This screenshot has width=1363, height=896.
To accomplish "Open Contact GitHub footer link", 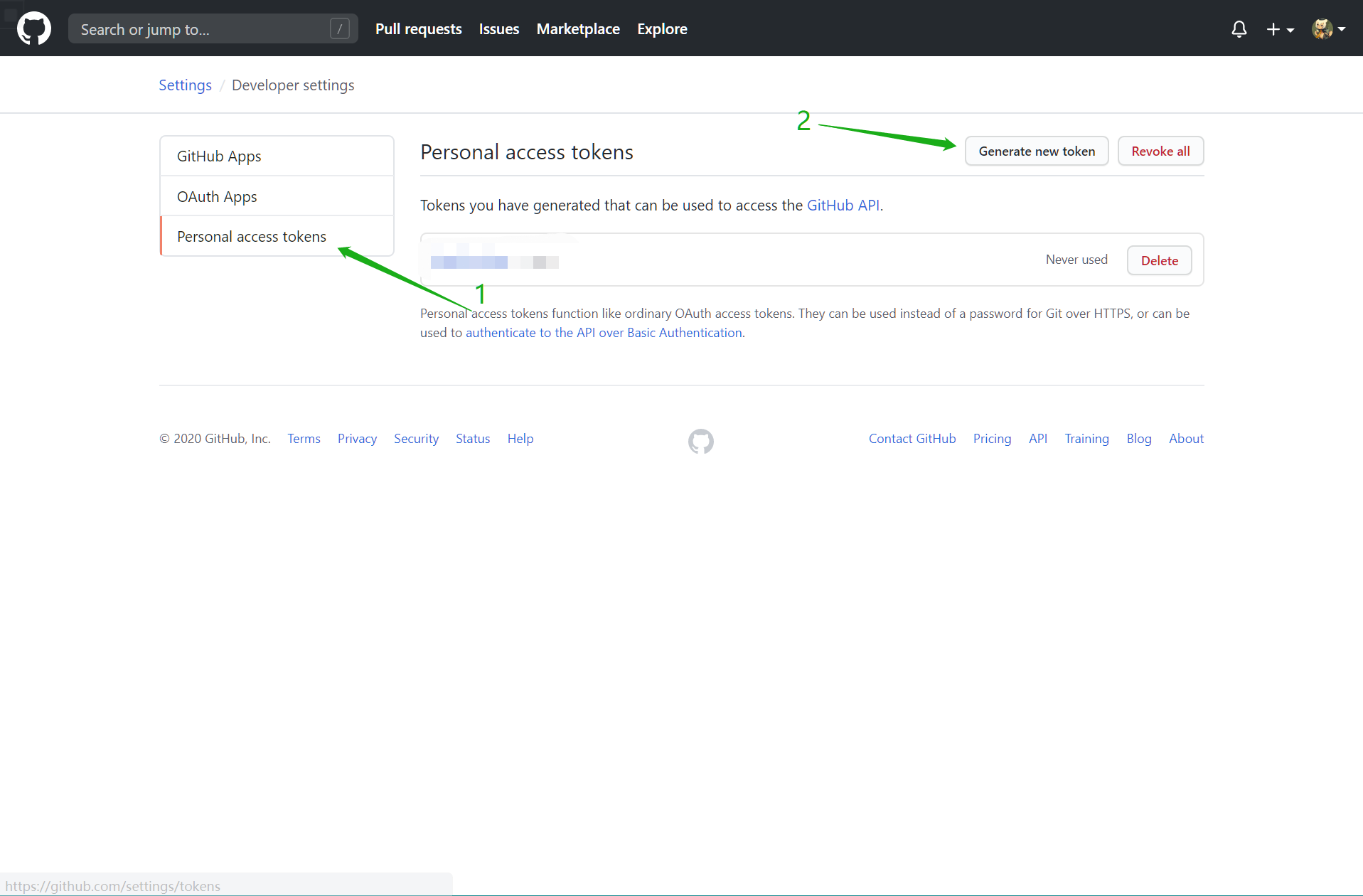I will point(912,439).
